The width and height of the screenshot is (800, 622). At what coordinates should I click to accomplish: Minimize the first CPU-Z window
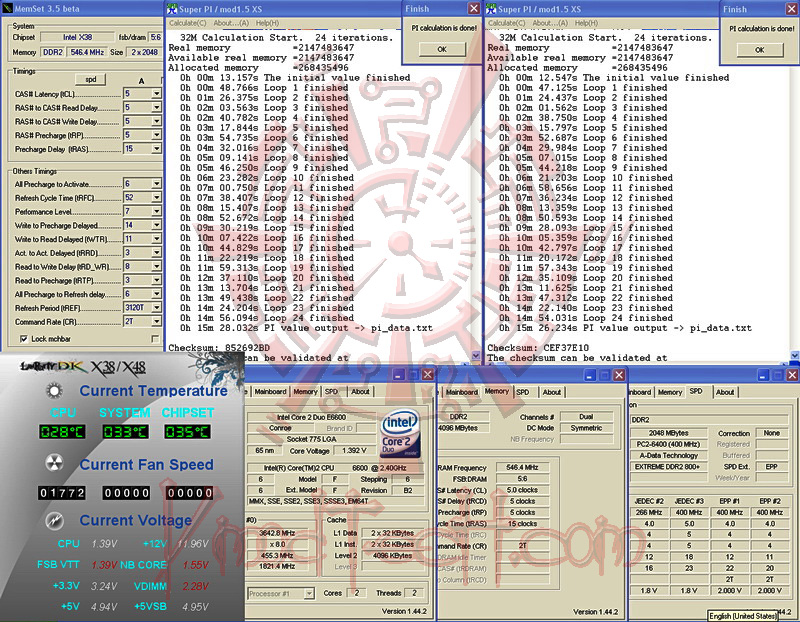click(399, 375)
